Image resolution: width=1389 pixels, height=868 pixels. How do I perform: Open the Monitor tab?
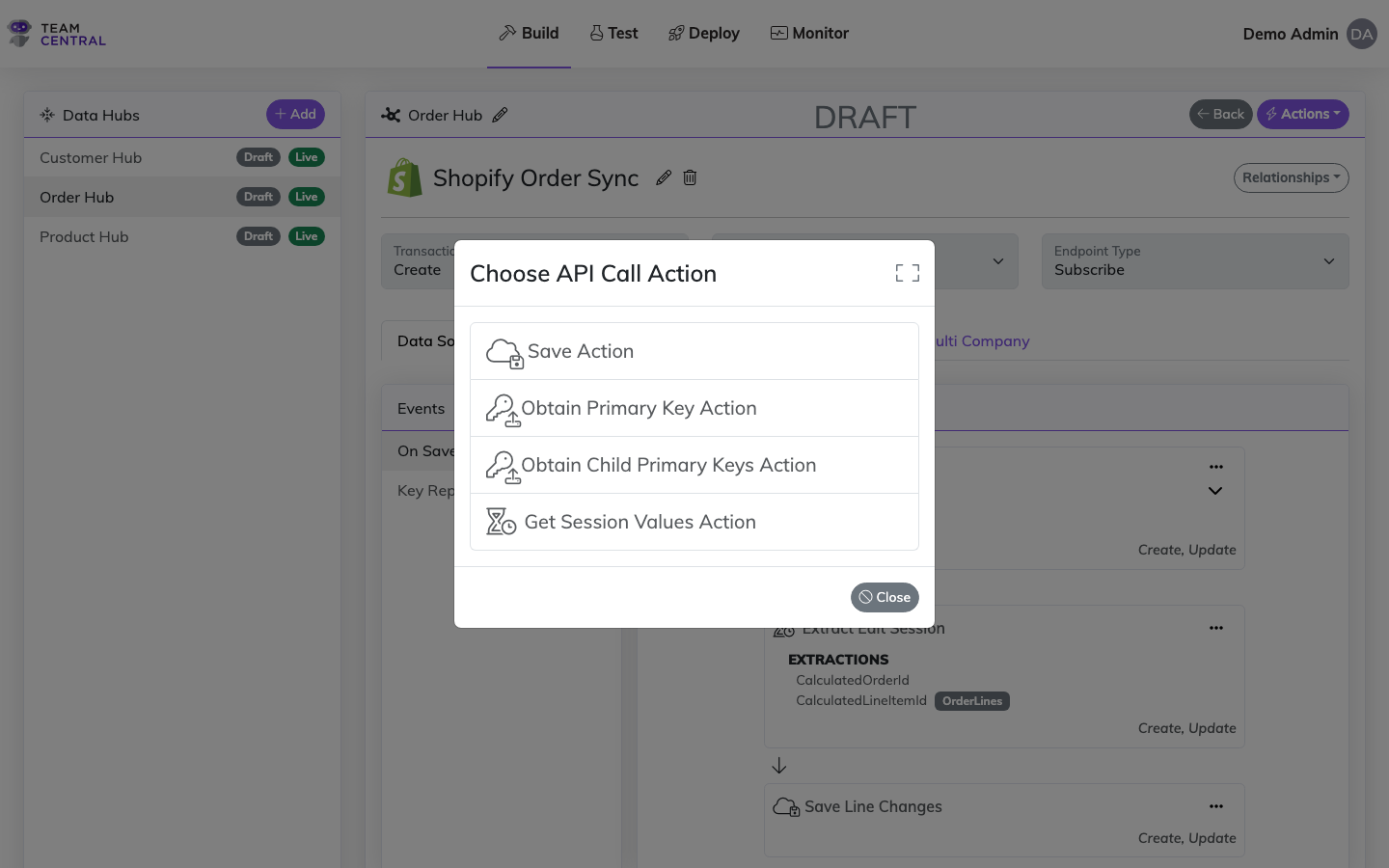809,33
